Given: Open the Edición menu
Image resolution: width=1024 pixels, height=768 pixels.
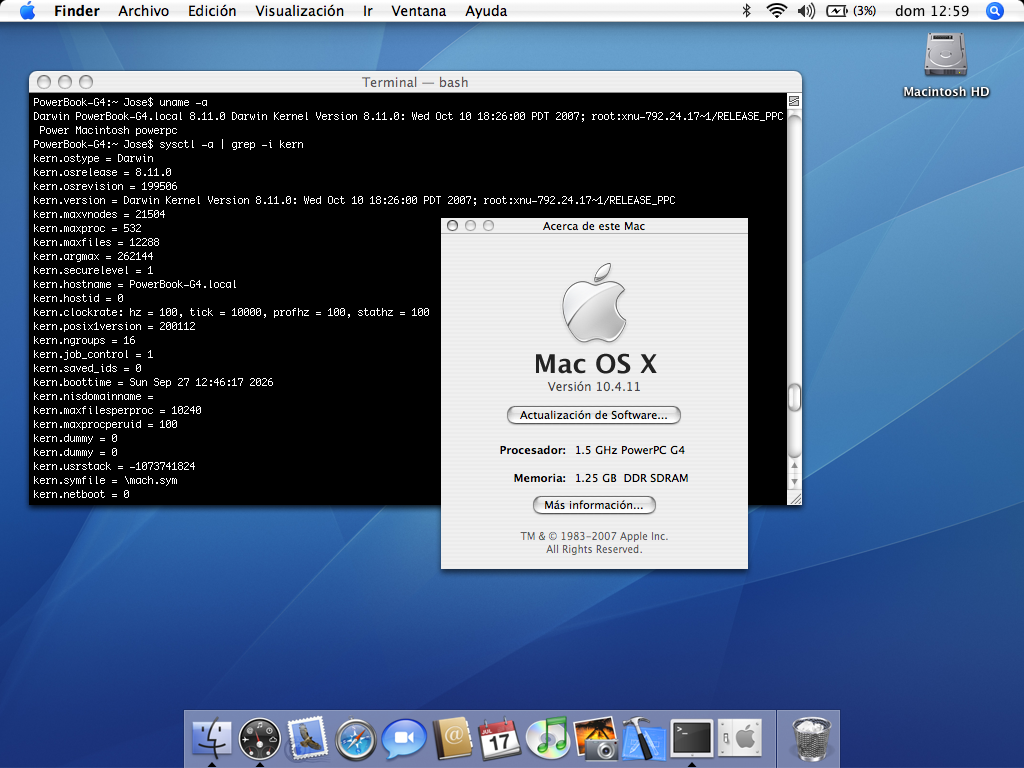Looking at the screenshot, I should point(212,10).
